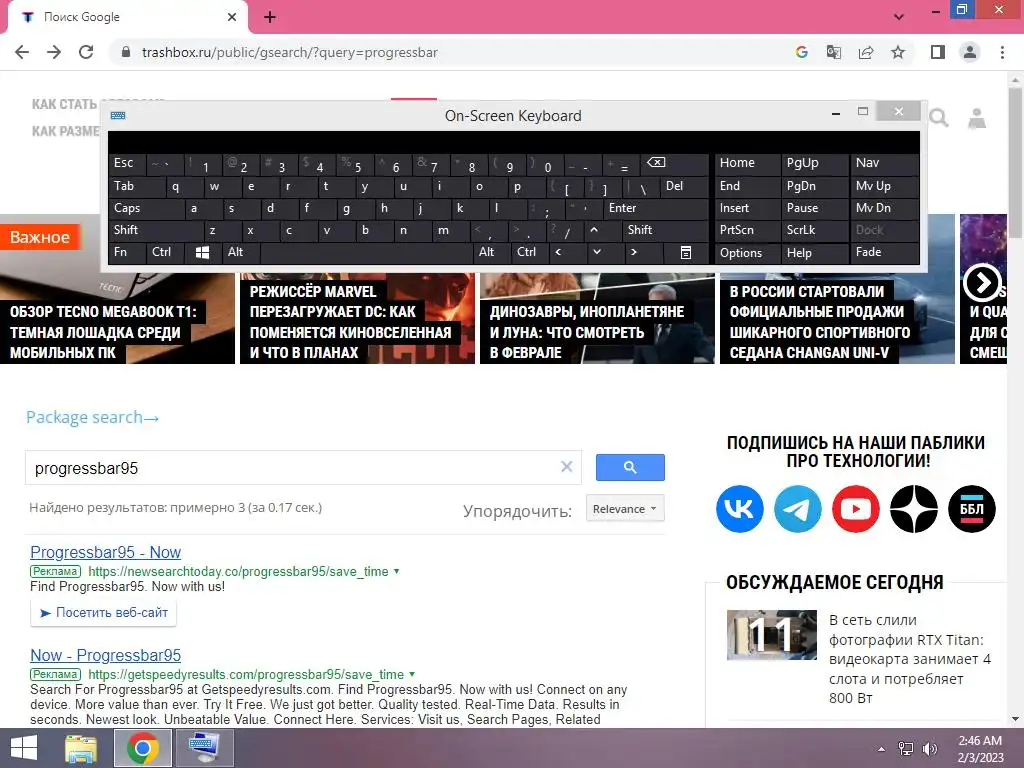Go forward with the browser forward arrow
Viewport: 1024px width, 768px height.
pyautogui.click(x=54, y=52)
